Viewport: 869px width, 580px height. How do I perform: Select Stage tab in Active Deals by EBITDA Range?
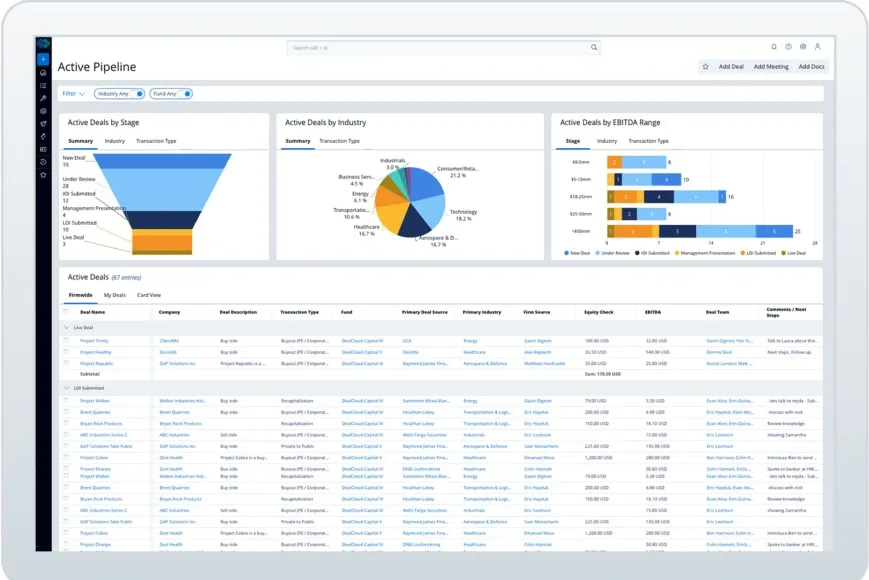click(572, 141)
